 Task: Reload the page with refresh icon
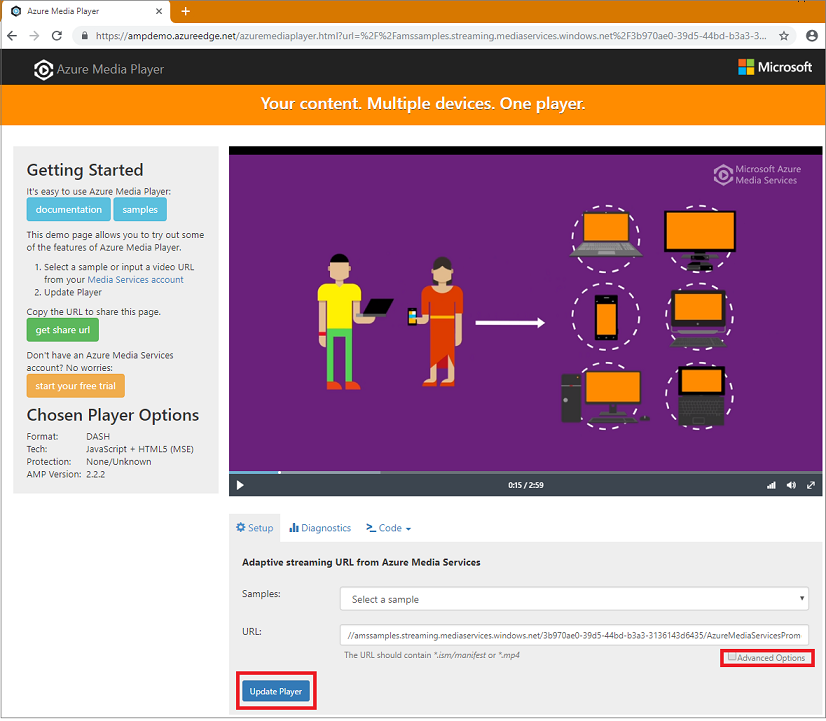(57, 36)
